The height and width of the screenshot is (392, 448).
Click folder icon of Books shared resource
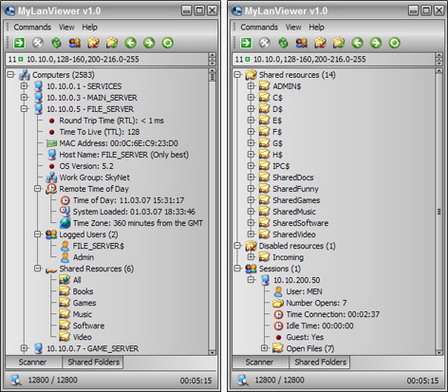point(64,291)
